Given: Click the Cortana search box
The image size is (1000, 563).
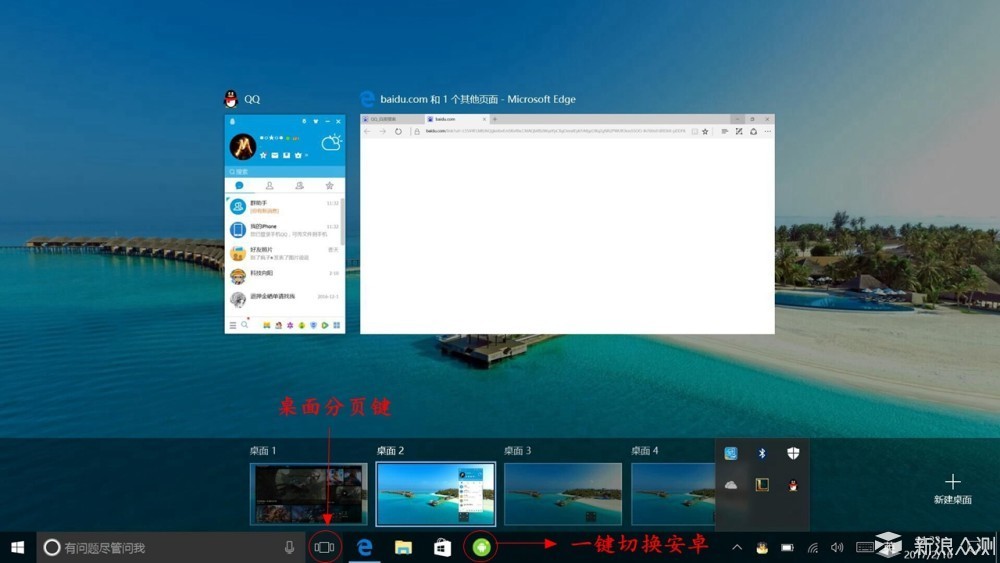Looking at the screenshot, I should 160,547.
